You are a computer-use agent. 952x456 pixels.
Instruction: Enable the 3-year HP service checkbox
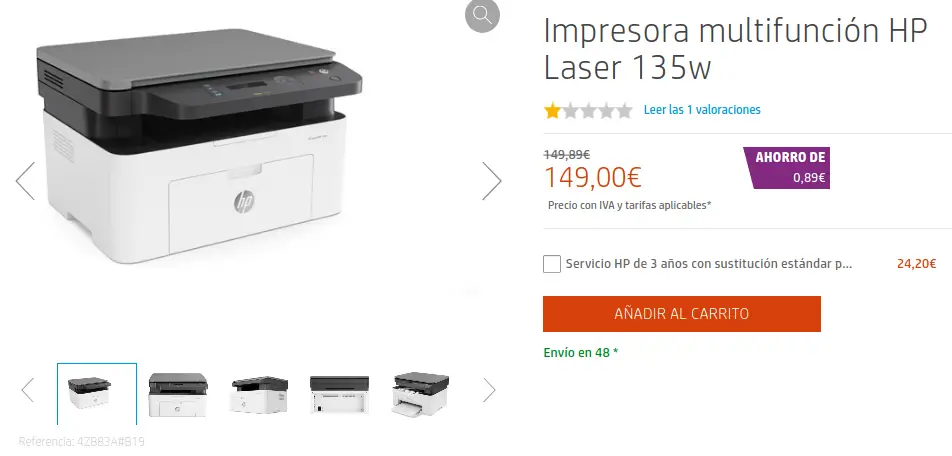[552, 264]
